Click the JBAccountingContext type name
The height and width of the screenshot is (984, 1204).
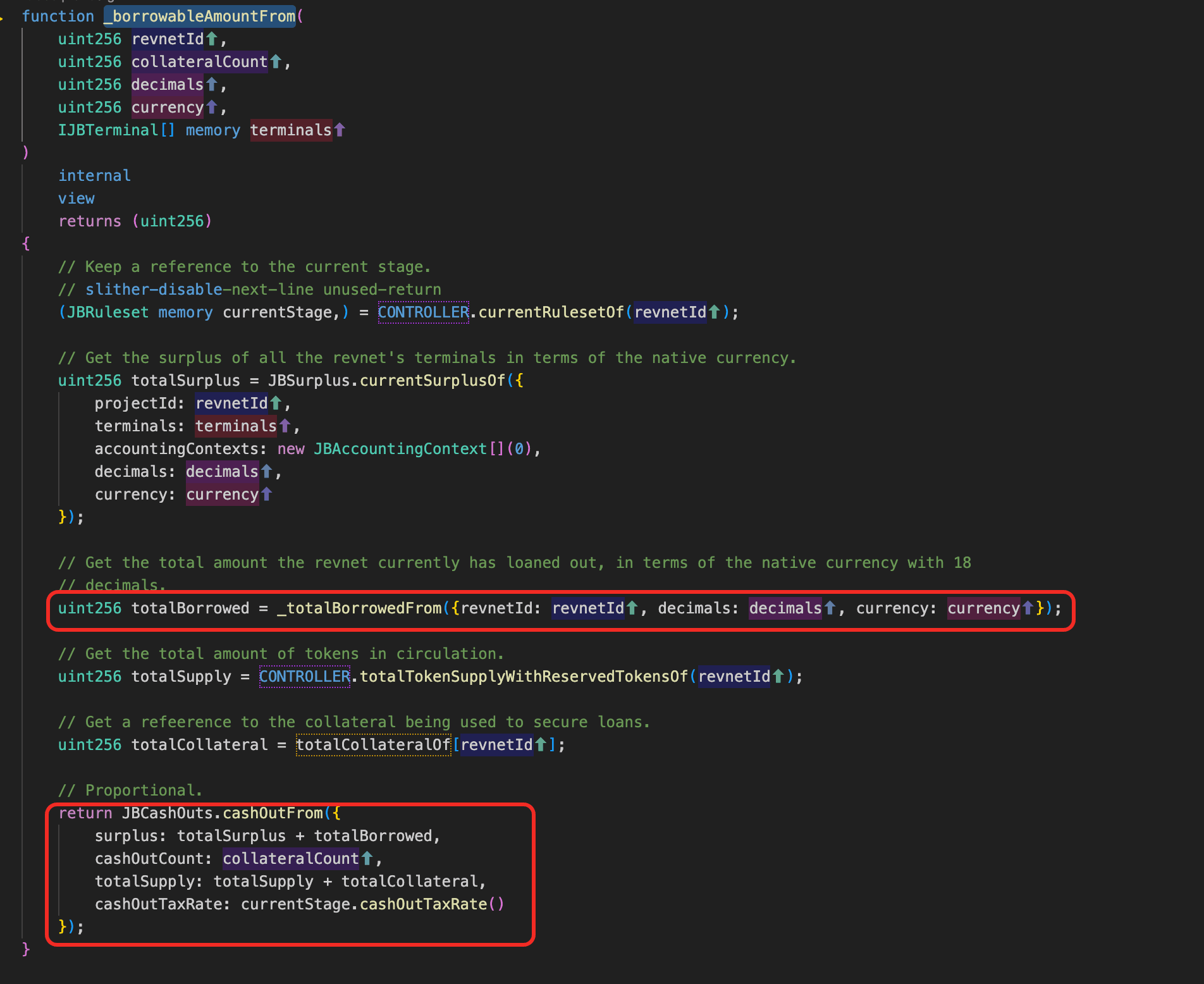tap(400, 449)
